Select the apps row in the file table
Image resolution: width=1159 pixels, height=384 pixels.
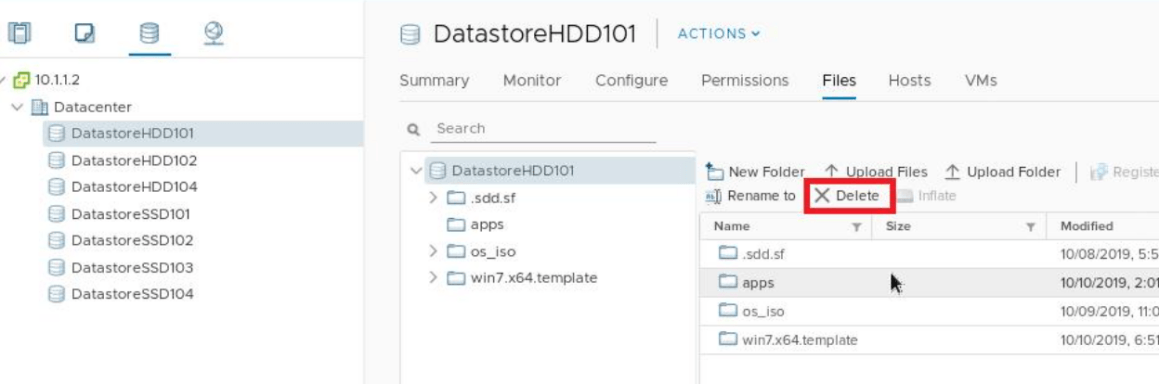(929, 282)
